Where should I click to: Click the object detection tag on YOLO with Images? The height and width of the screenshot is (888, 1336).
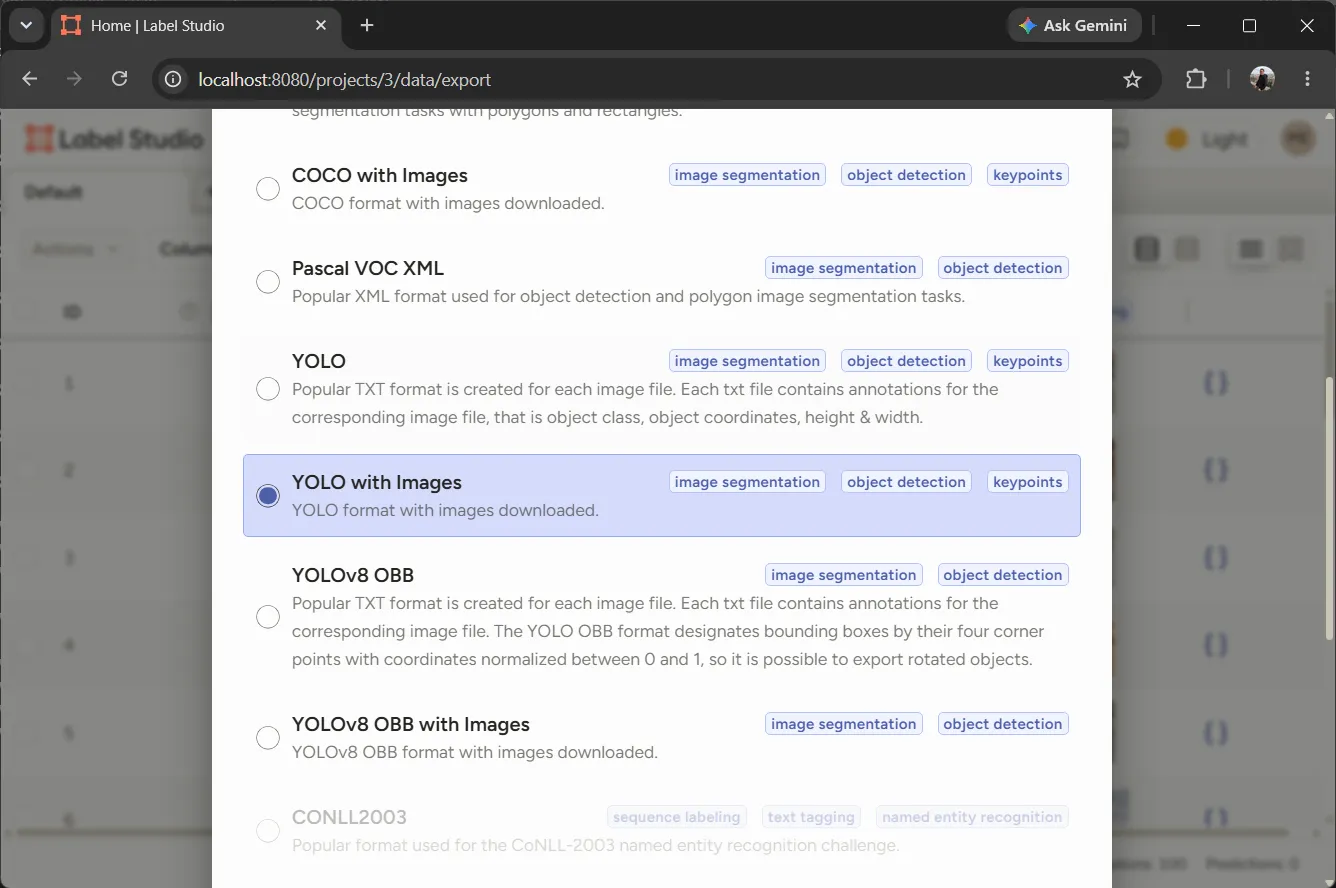click(906, 482)
